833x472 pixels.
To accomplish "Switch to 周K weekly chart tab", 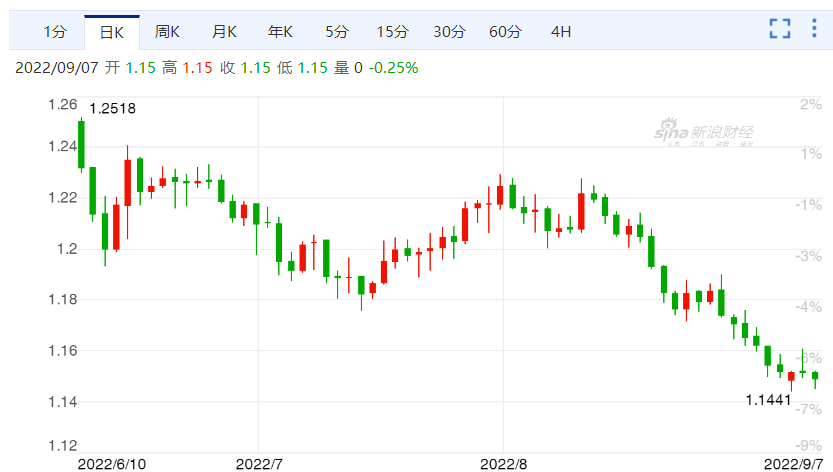I will (167, 32).
